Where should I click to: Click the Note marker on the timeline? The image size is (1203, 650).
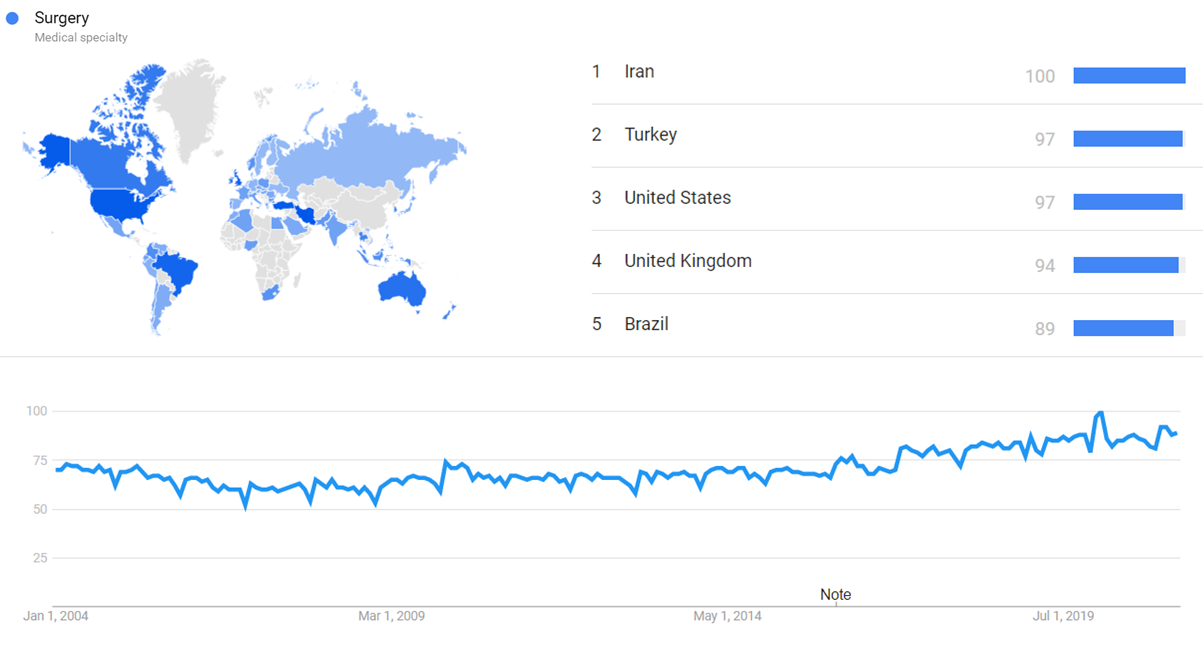click(x=835, y=594)
